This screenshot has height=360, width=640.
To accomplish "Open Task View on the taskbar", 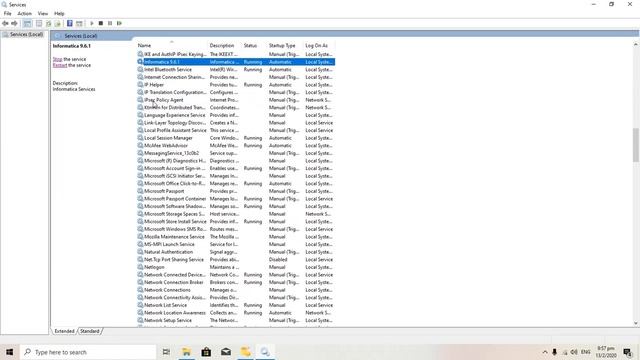I will (166, 352).
